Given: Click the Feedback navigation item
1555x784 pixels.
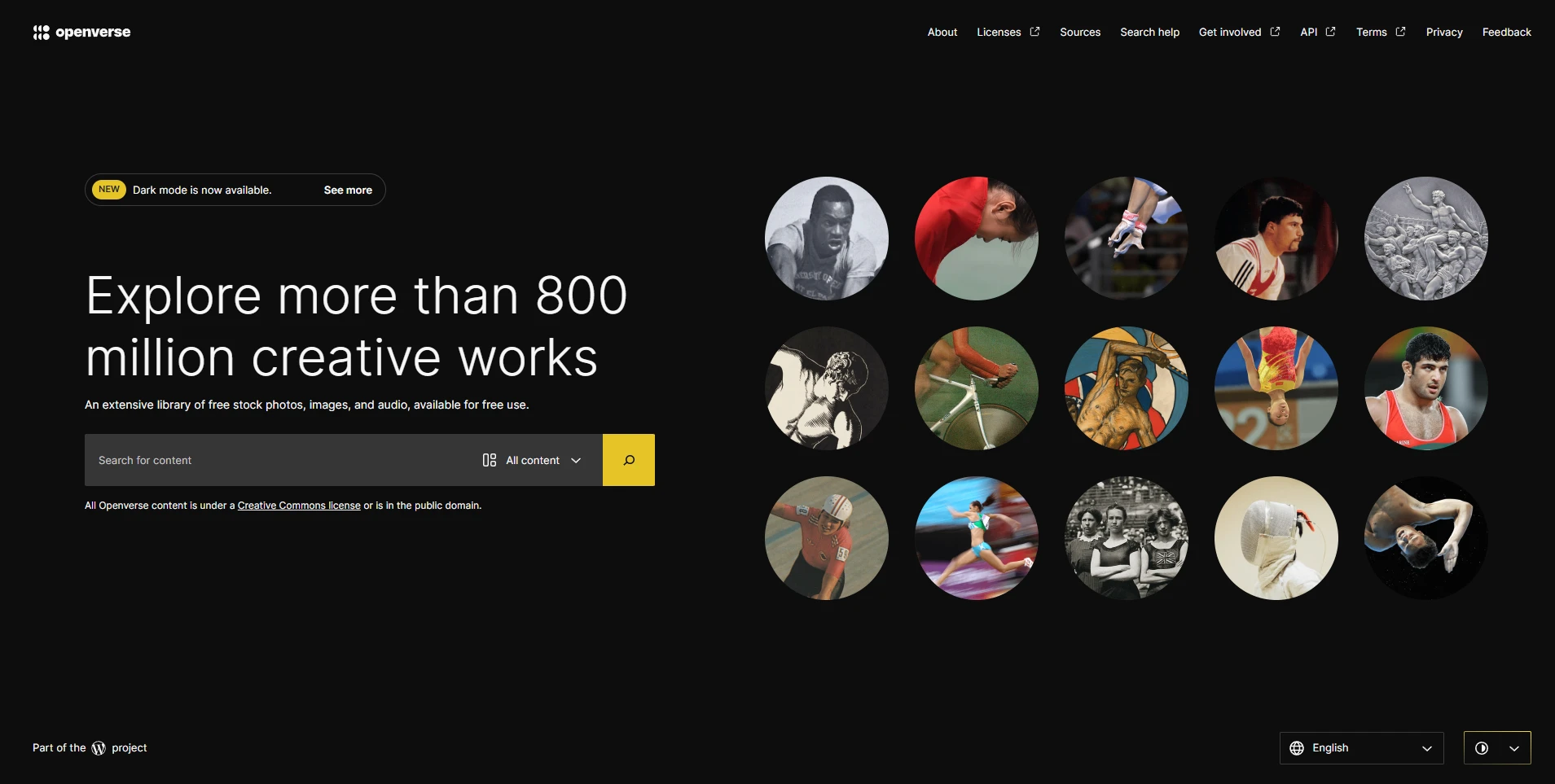Looking at the screenshot, I should [1505, 32].
